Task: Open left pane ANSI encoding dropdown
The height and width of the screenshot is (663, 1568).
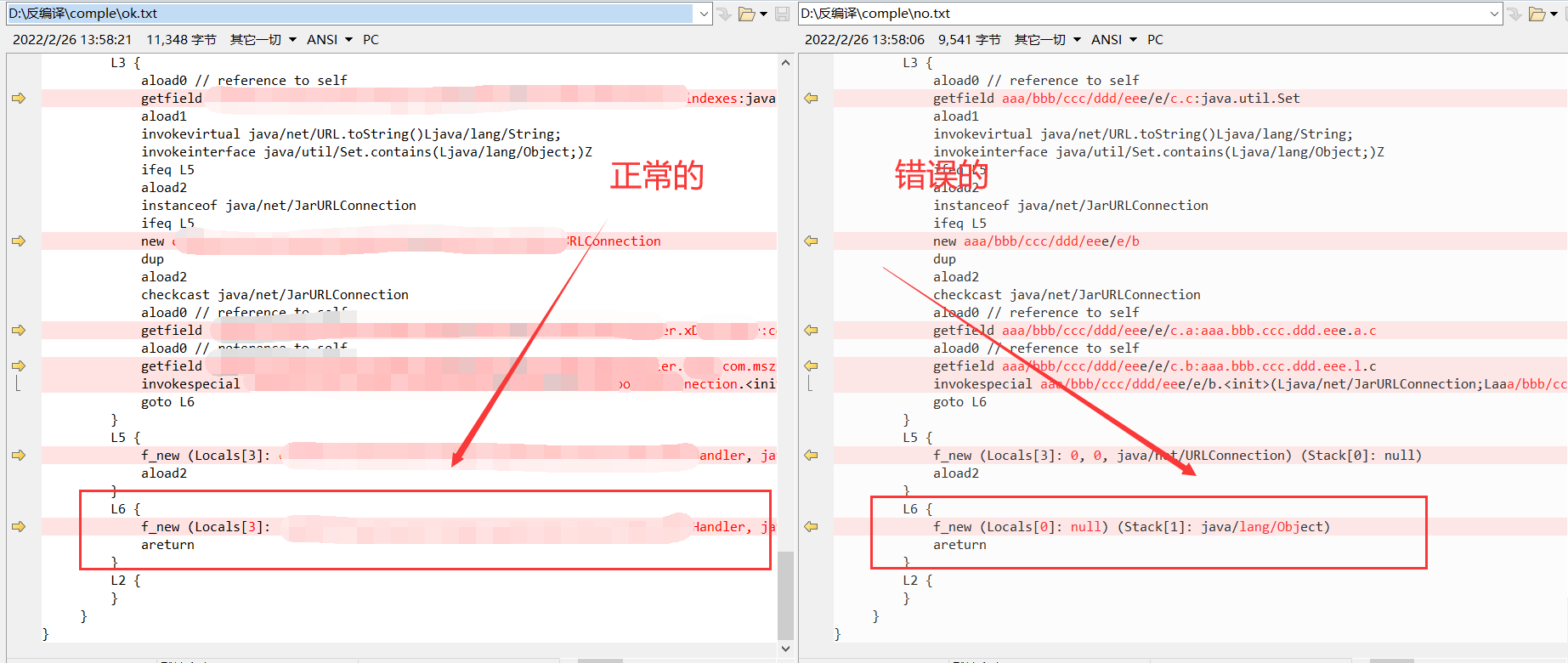Action: (x=330, y=40)
